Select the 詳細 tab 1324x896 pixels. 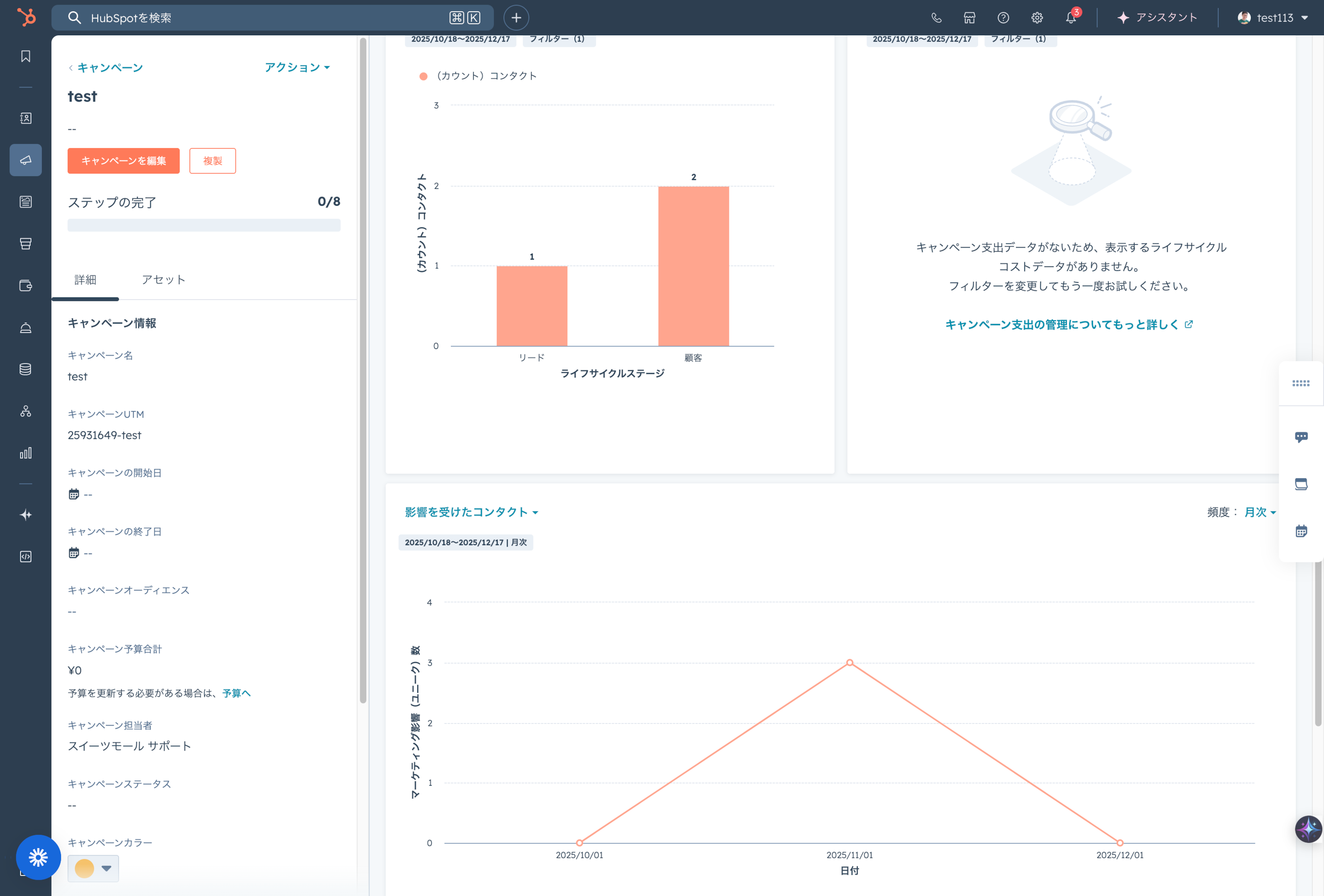85,280
